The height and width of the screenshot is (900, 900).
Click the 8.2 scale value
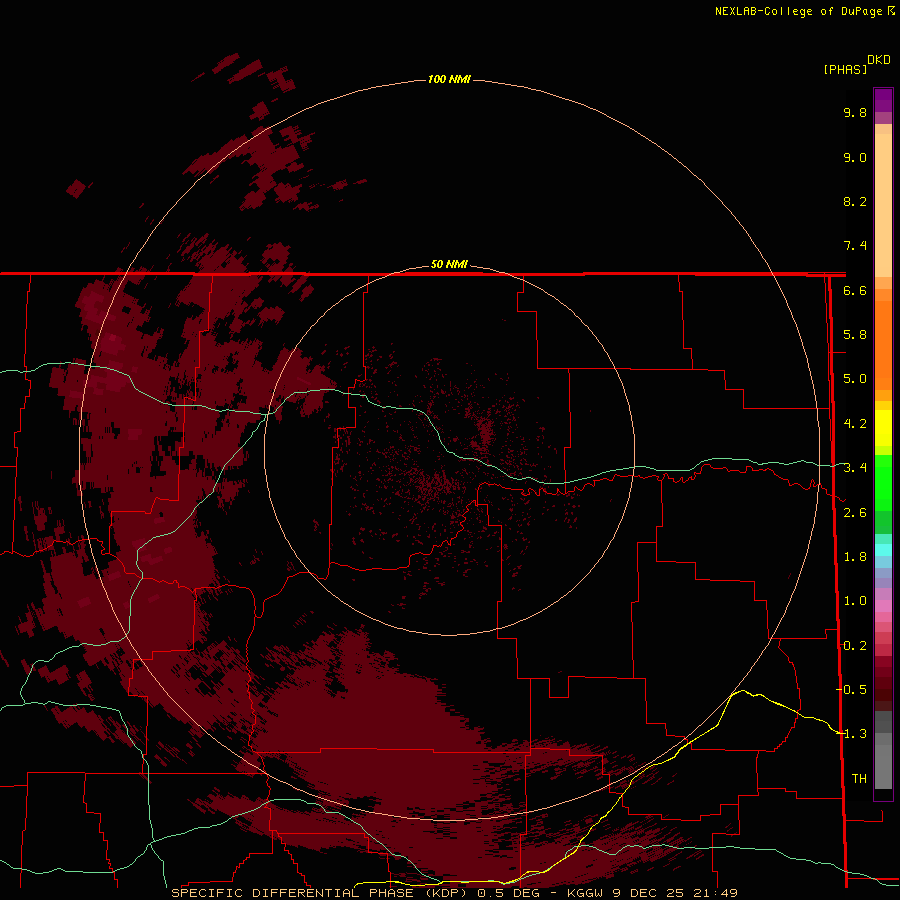(855, 201)
